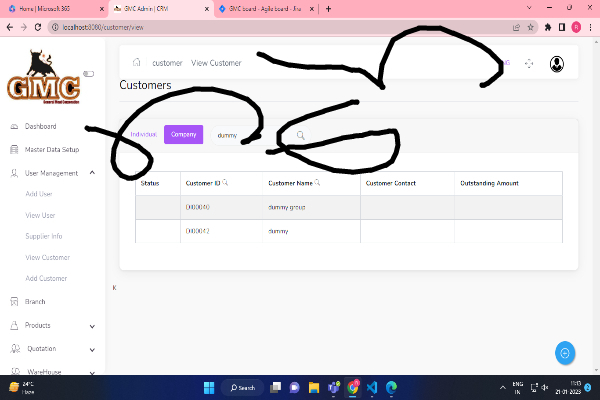Open the Add Customer link
This screenshot has width=600, height=400.
point(46,278)
